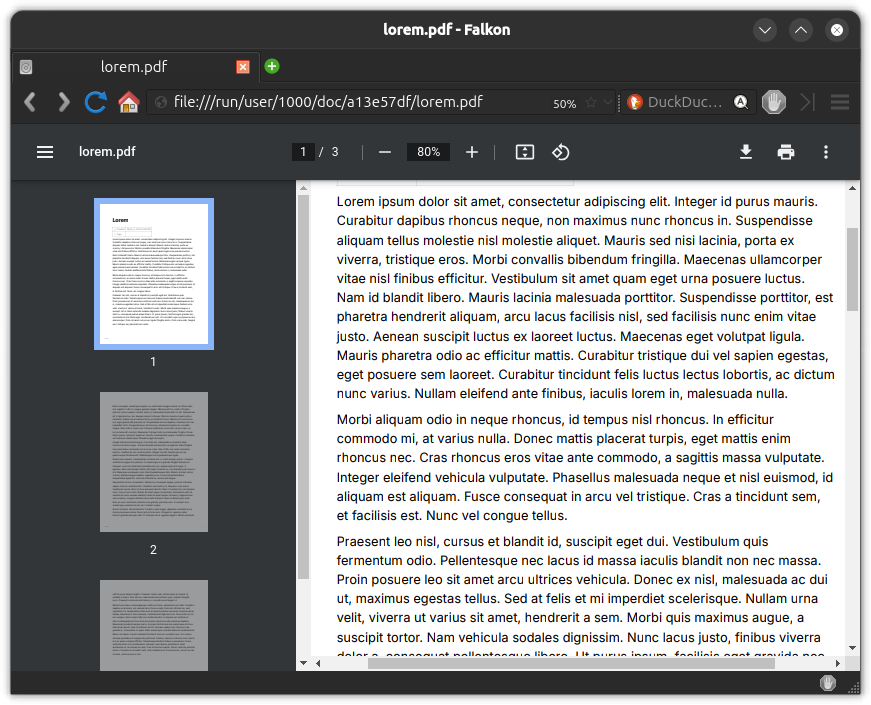This screenshot has width=871, height=705.
Task: Rotate the PDF counterclockwise
Action: coord(561,152)
